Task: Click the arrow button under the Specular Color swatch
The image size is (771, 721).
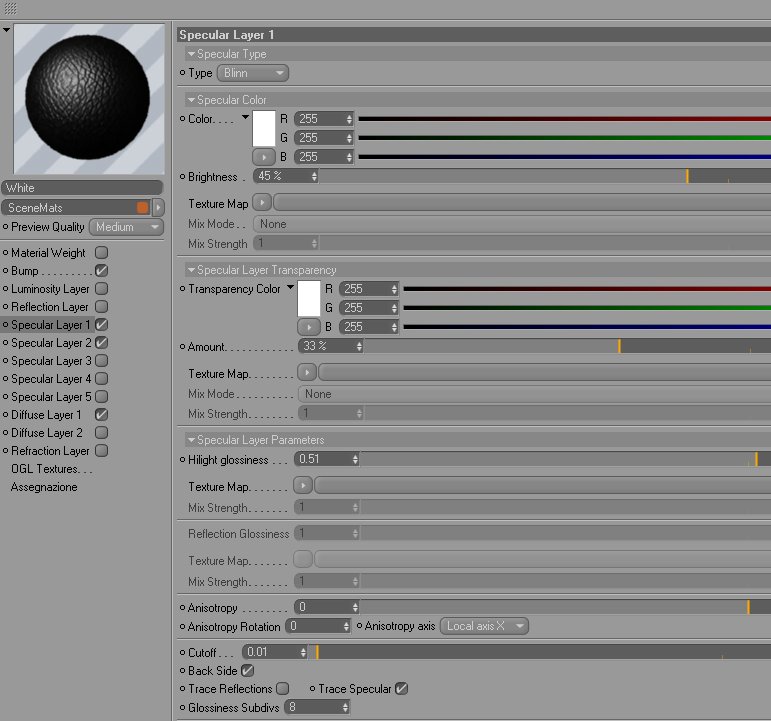Action: click(264, 157)
